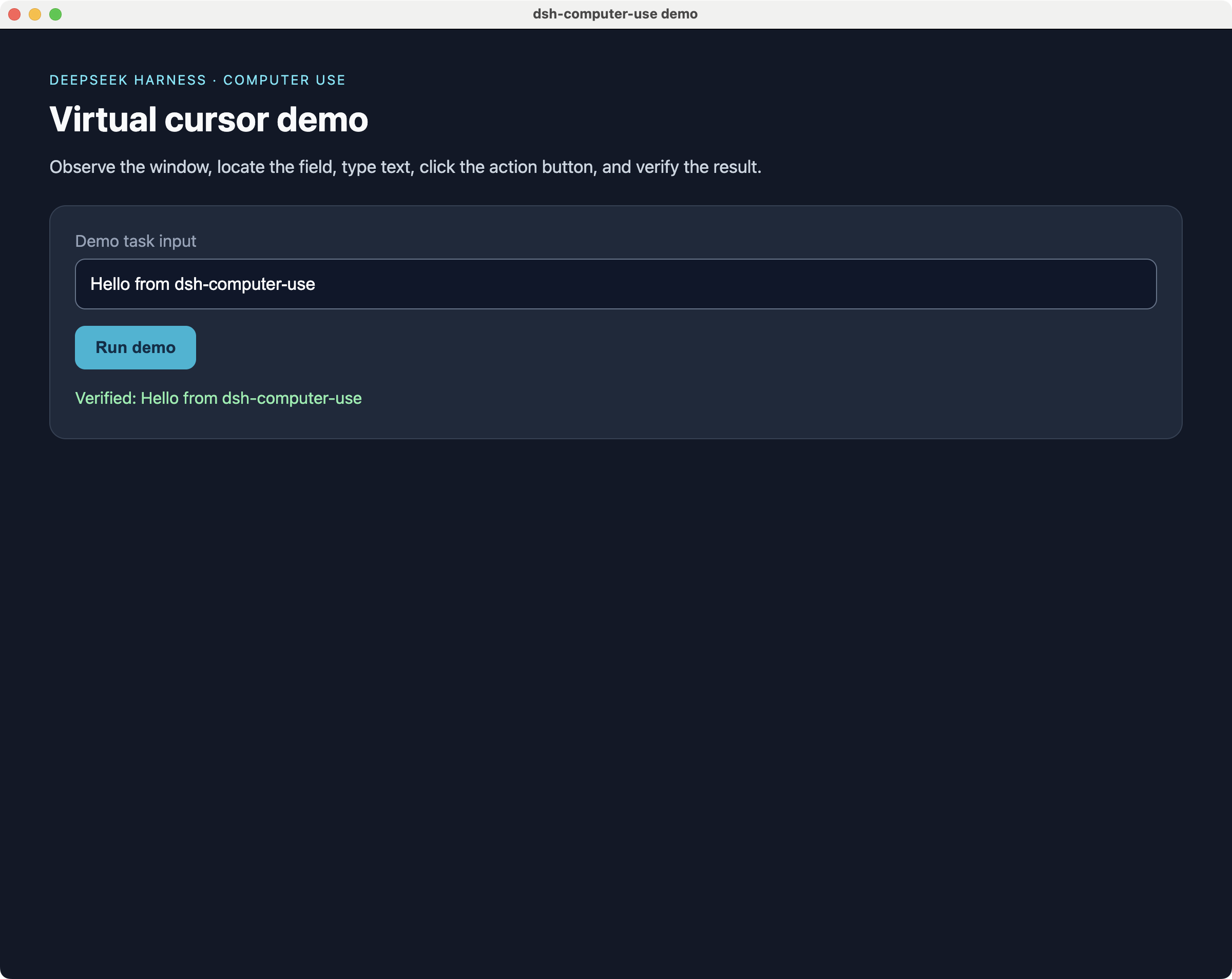Minimize the window with the yellow button
1232x979 pixels.
tap(35, 14)
